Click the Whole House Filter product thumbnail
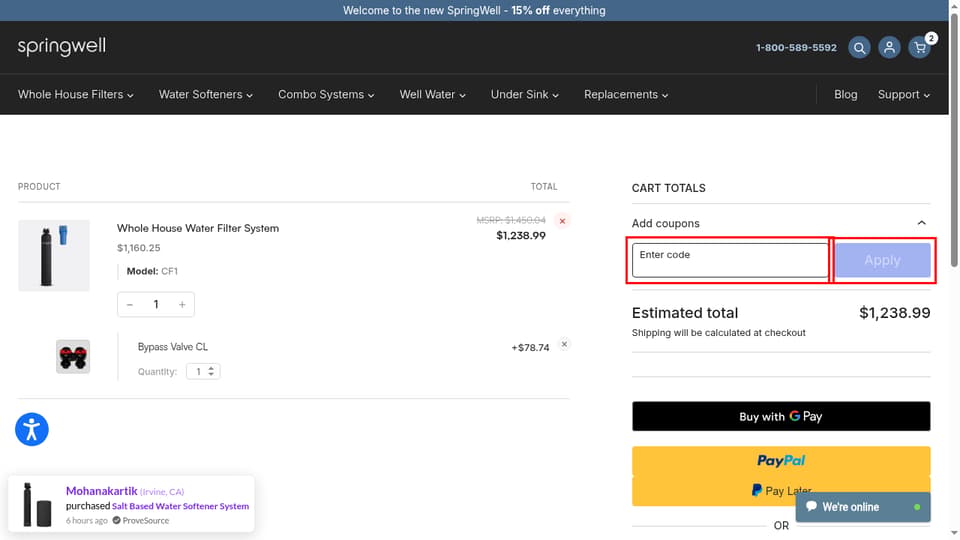The width and height of the screenshot is (960, 540). point(54,255)
